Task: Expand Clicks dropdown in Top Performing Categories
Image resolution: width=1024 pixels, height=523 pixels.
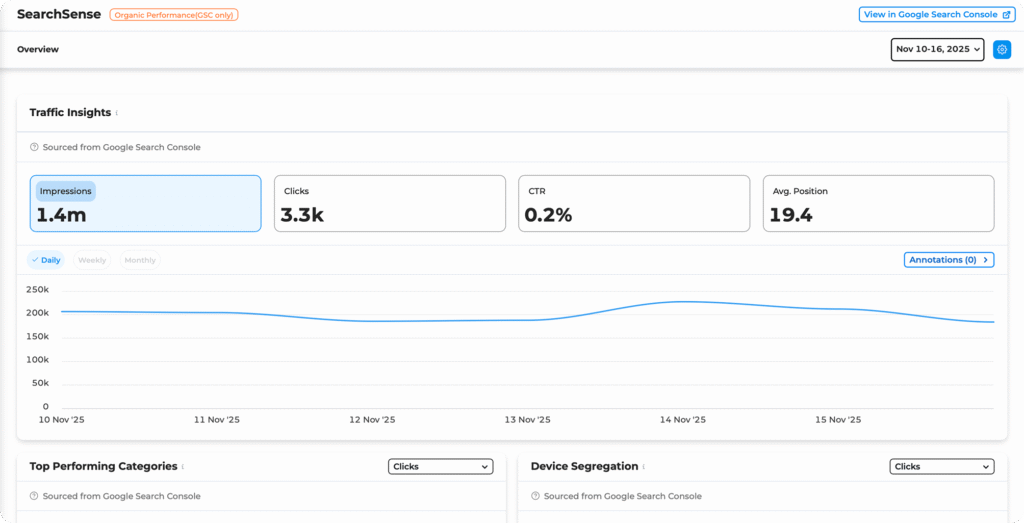Action: tap(440, 466)
